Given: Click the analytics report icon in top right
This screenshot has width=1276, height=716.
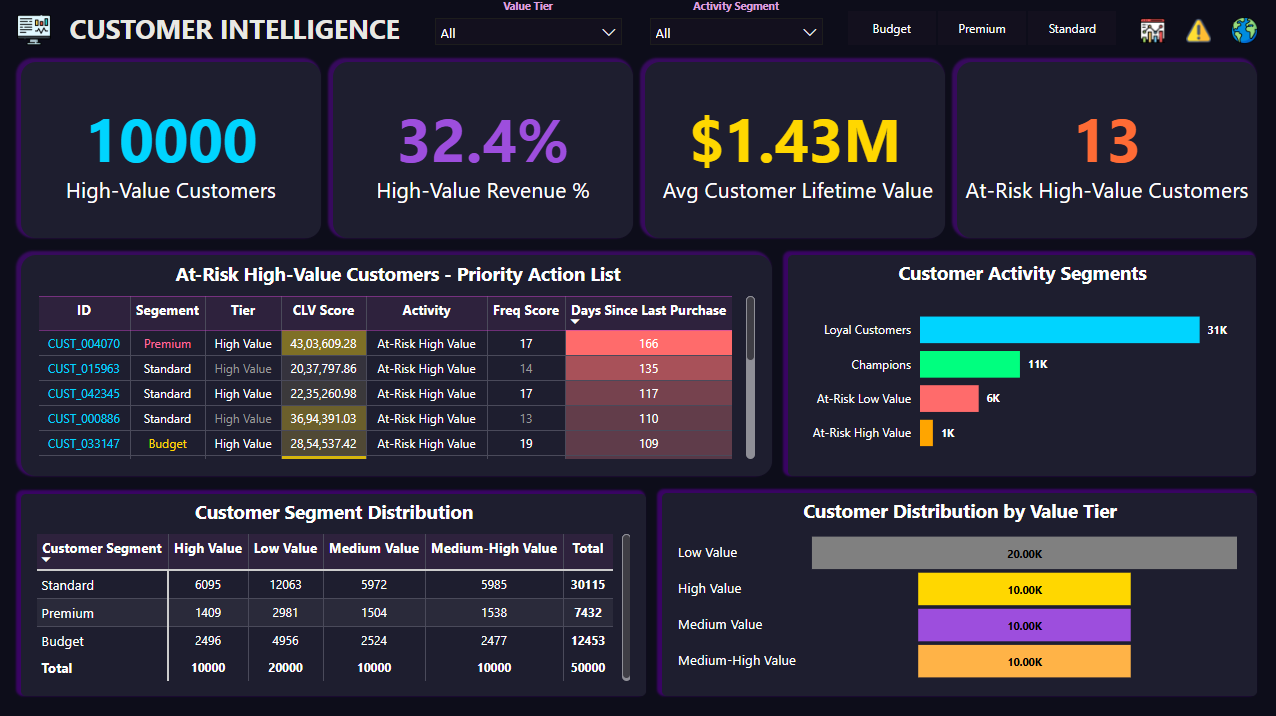Looking at the screenshot, I should click(x=1152, y=30).
